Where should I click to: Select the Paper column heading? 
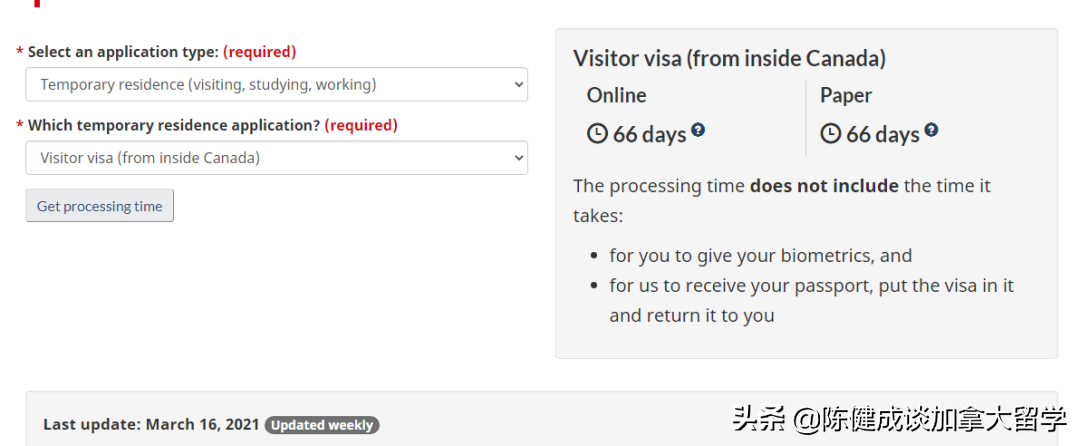point(846,95)
